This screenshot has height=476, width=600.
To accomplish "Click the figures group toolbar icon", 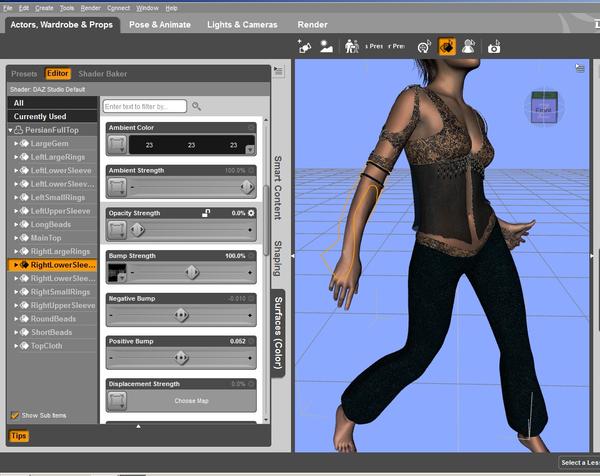I will tap(352, 47).
